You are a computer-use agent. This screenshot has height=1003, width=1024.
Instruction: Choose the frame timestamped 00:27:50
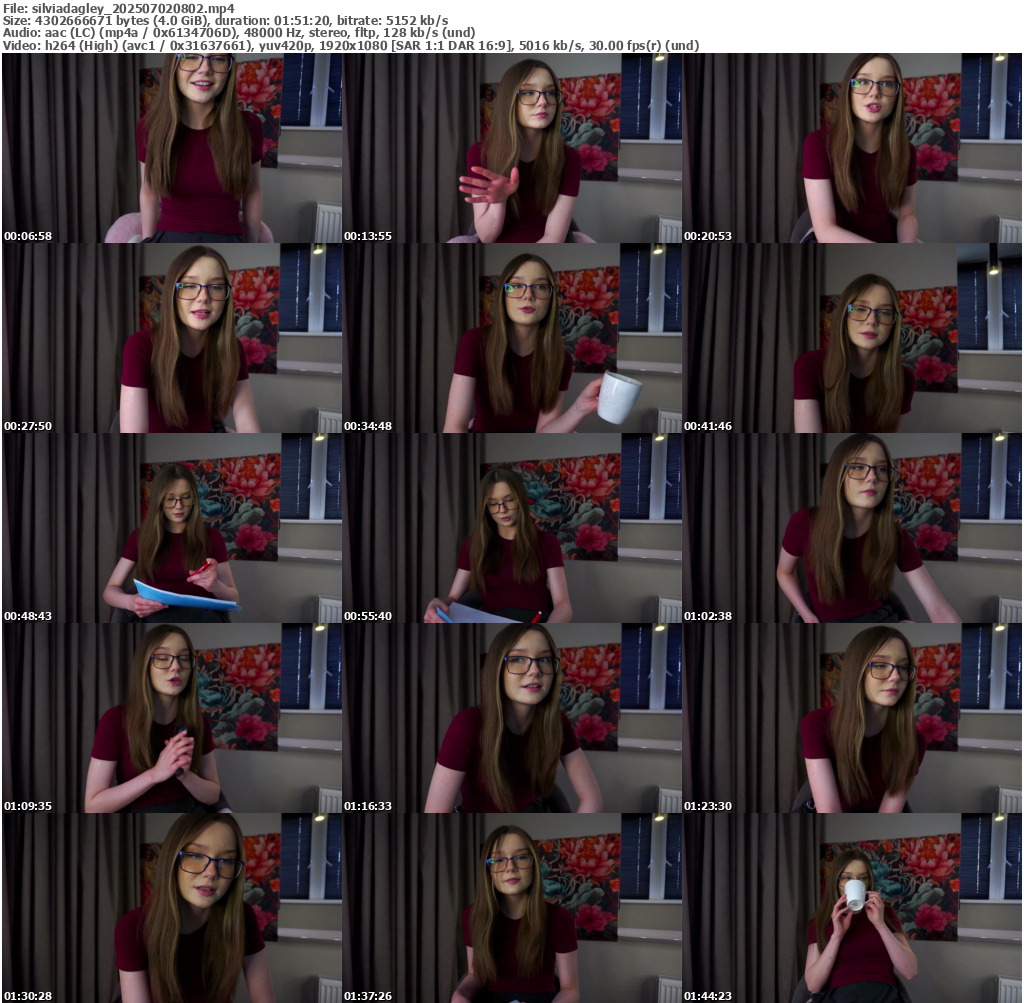point(172,338)
